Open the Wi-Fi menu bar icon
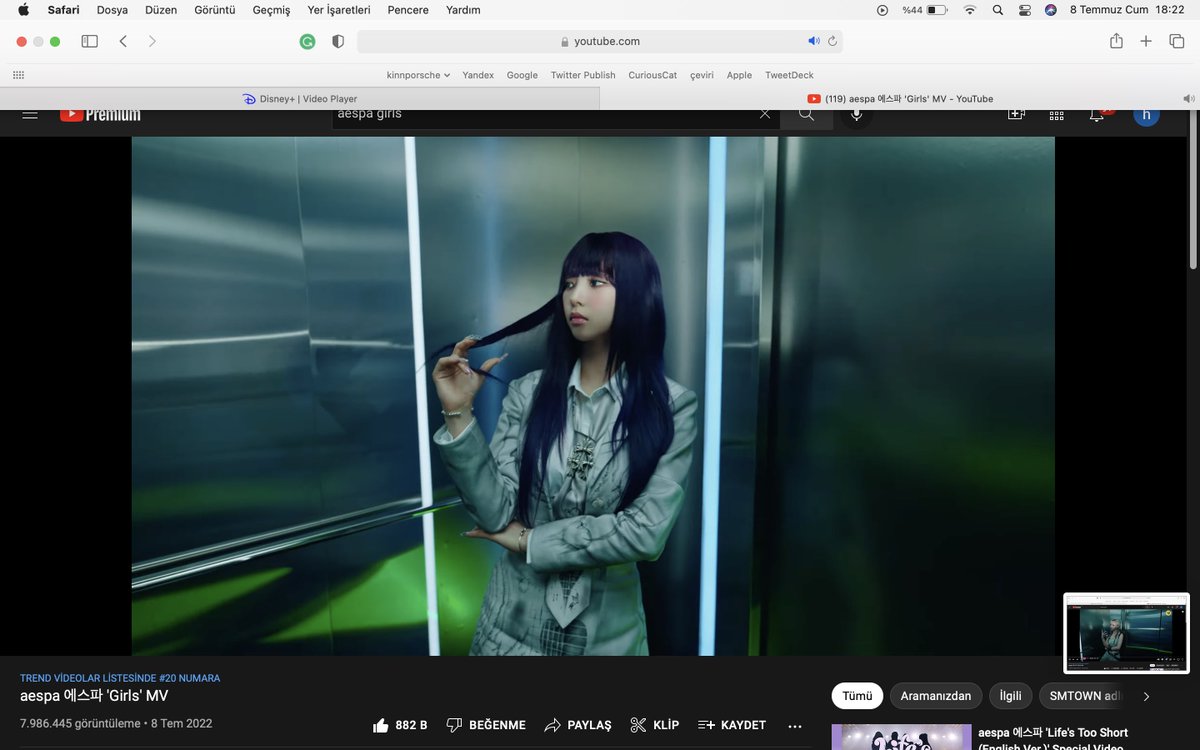The height and width of the screenshot is (750, 1200). pos(969,10)
